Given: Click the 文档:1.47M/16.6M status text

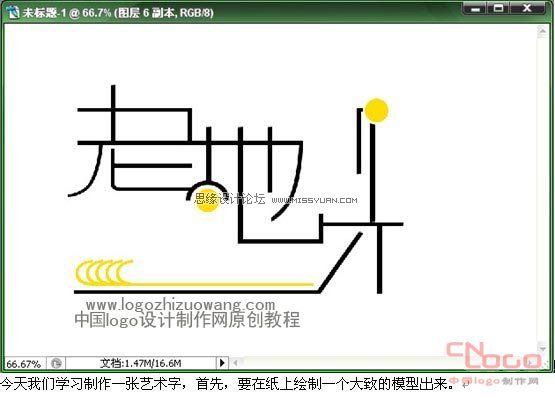Looking at the screenshot, I should click(x=141, y=363).
